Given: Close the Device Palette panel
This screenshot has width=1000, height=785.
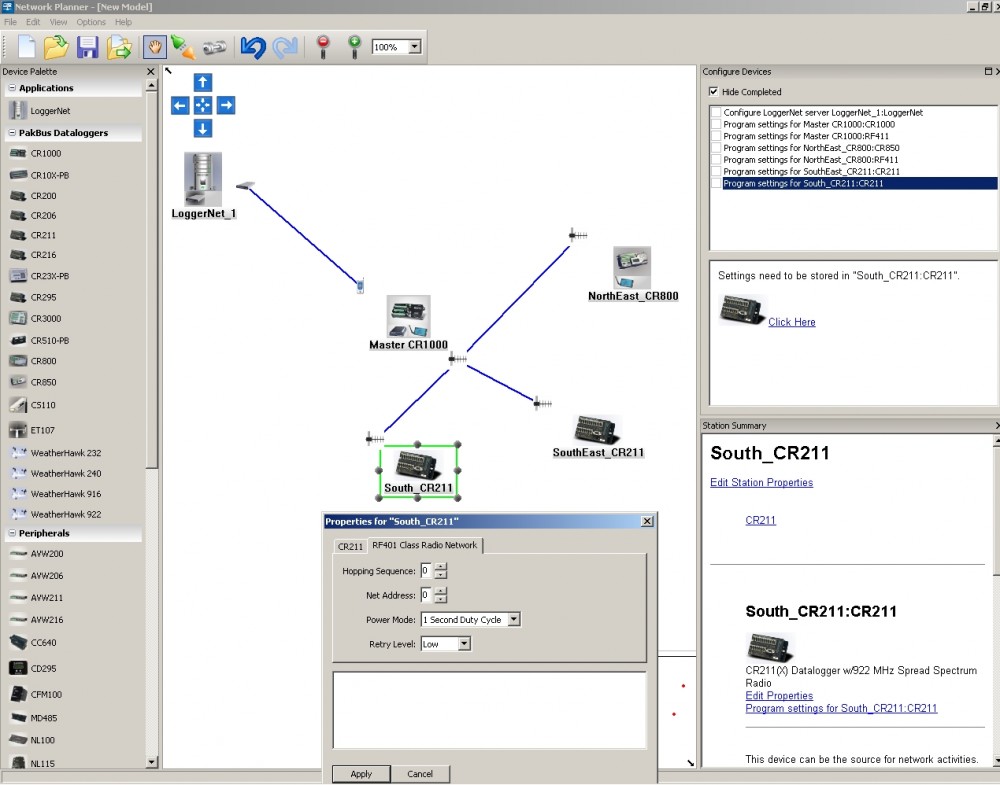Looking at the screenshot, I should pyautogui.click(x=151, y=71).
